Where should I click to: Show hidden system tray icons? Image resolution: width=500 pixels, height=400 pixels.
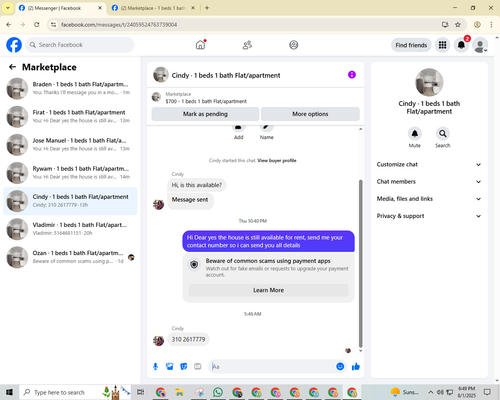coord(431,392)
